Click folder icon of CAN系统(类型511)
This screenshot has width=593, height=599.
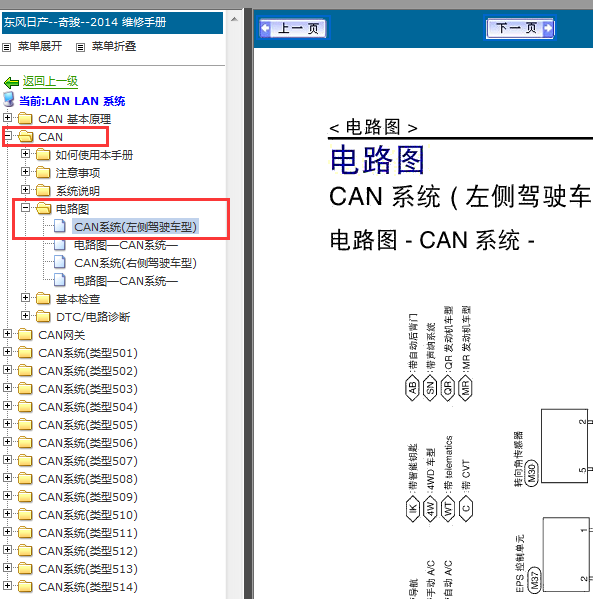pyautogui.click(x=26, y=533)
